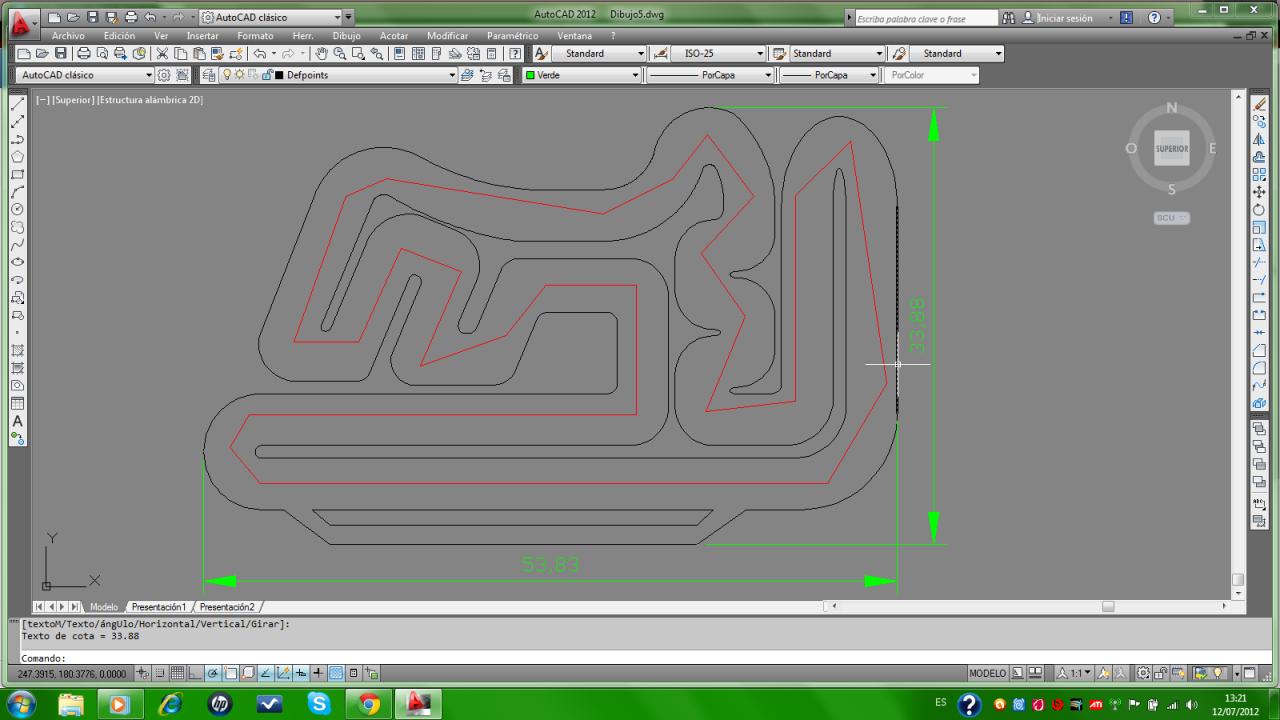Select the Rotate tool
The height and width of the screenshot is (720, 1280).
[1260, 209]
